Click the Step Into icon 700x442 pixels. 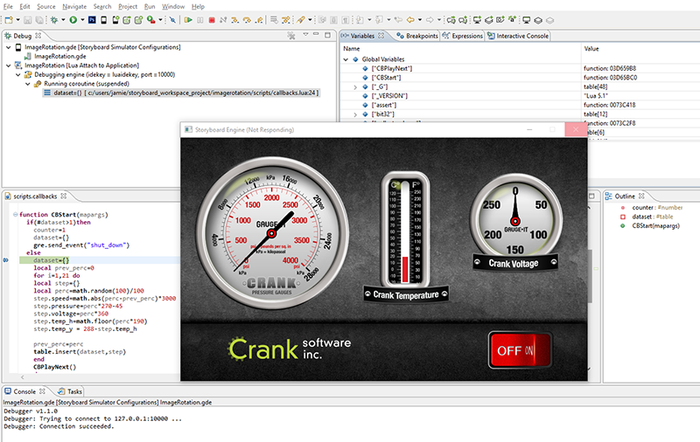point(235,20)
